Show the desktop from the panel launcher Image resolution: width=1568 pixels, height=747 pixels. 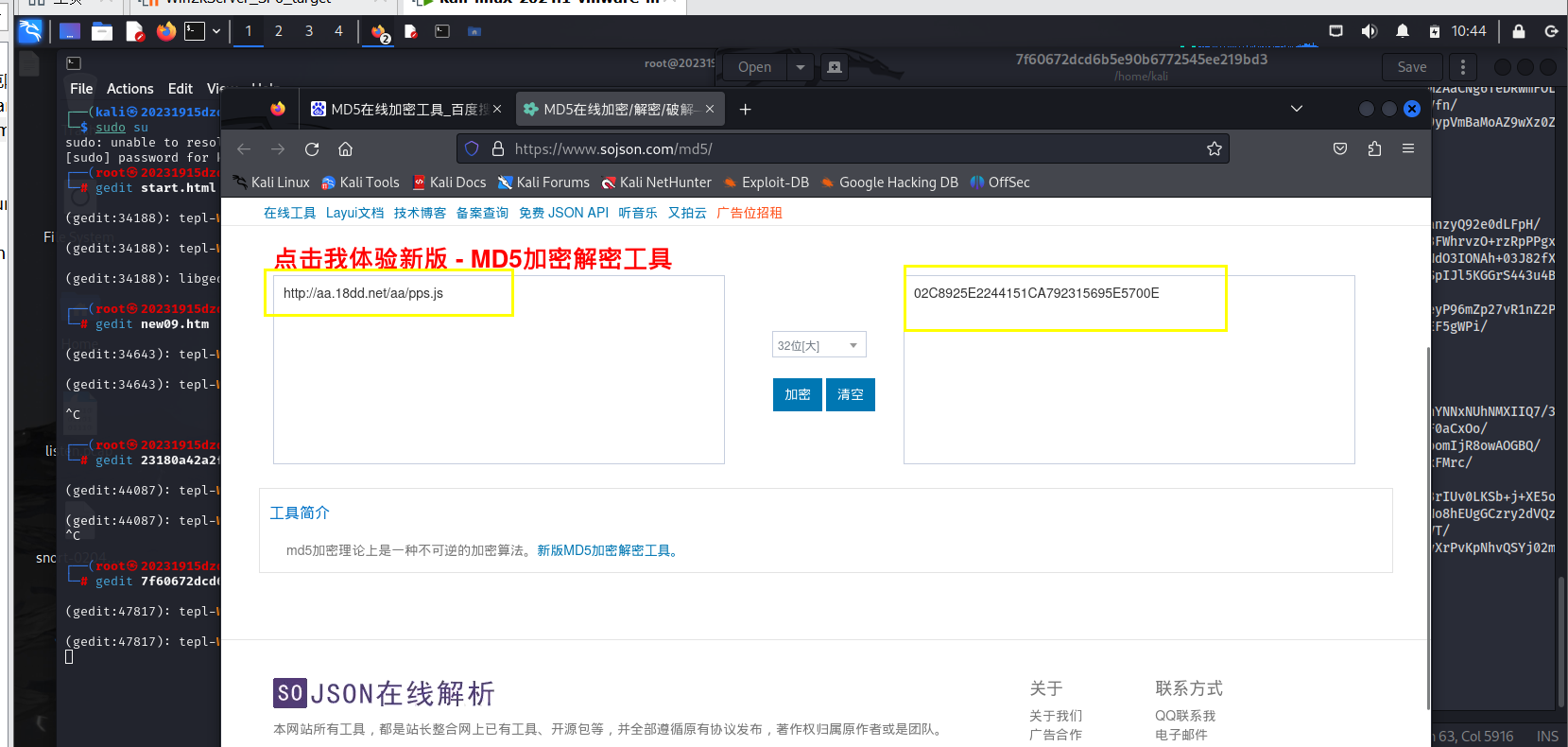69,31
